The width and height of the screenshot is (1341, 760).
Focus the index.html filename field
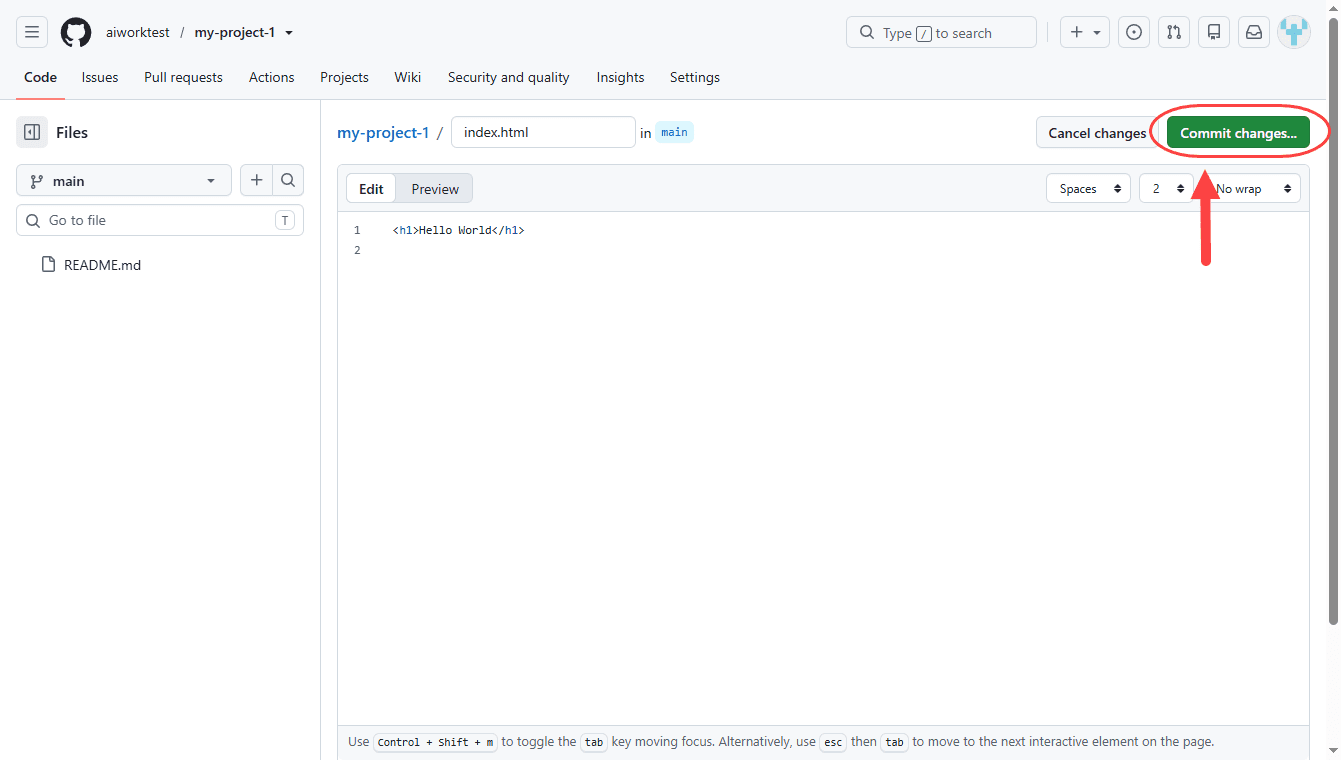click(x=543, y=132)
